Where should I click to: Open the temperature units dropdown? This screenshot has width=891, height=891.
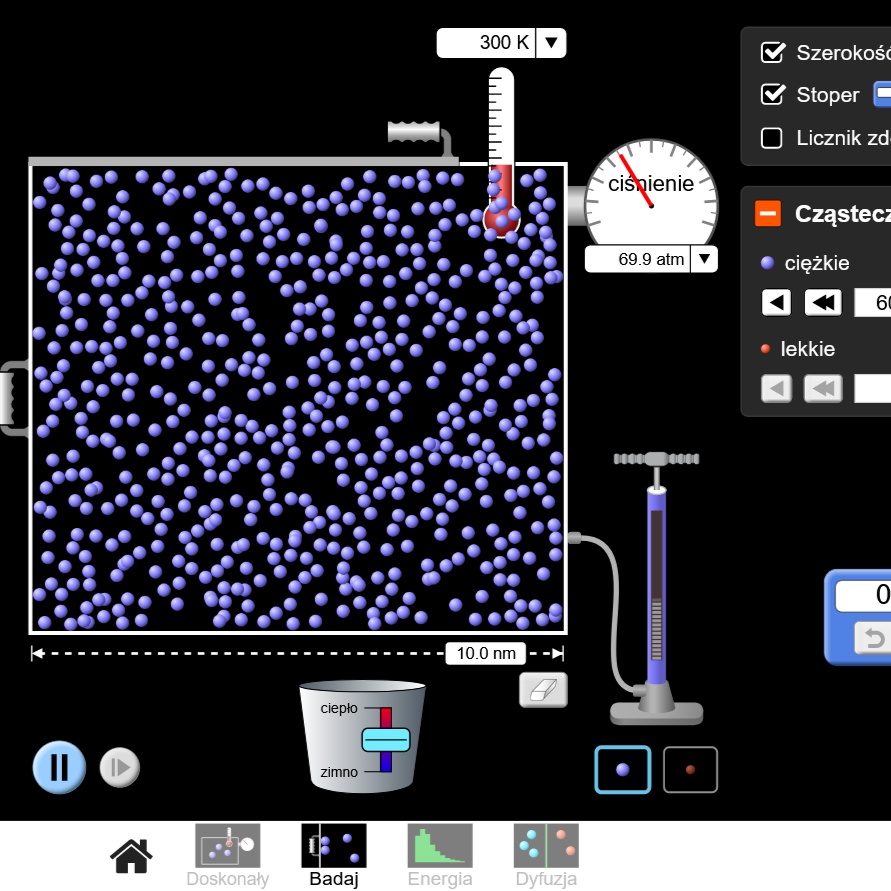(552, 43)
